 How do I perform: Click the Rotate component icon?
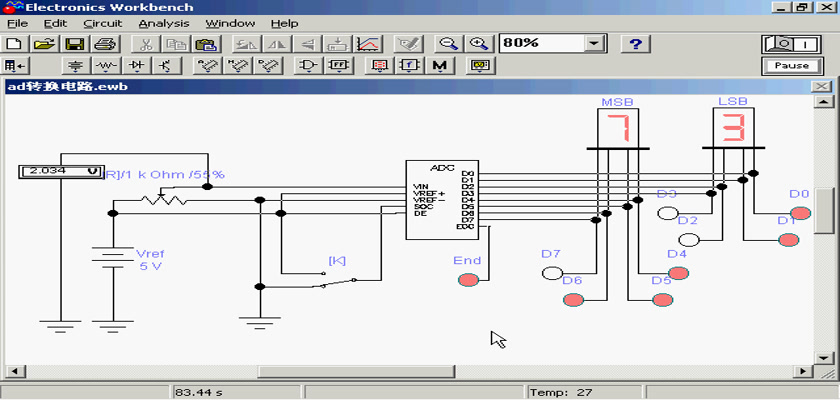(246, 43)
